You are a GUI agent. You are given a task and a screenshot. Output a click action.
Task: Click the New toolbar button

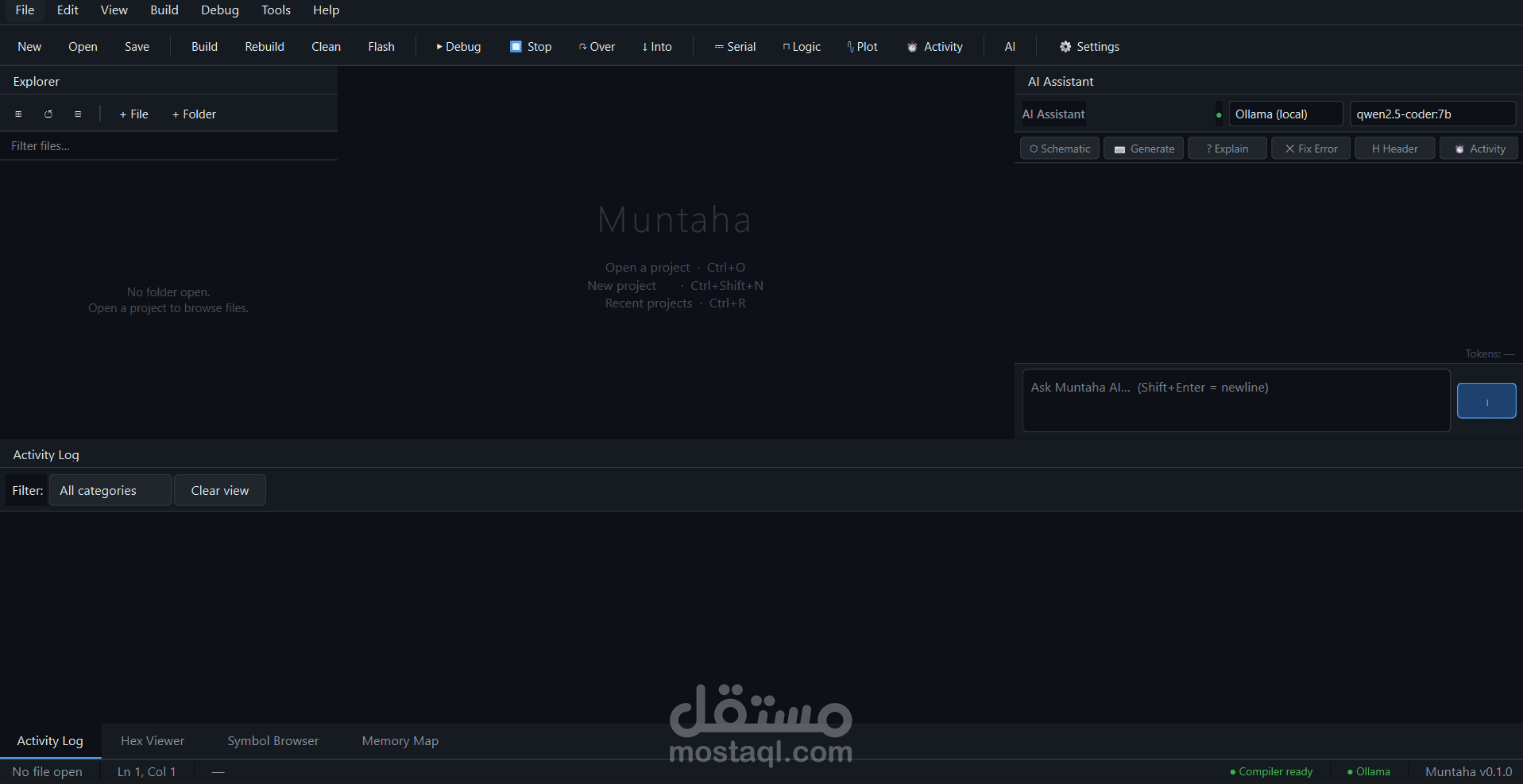coord(29,47)
